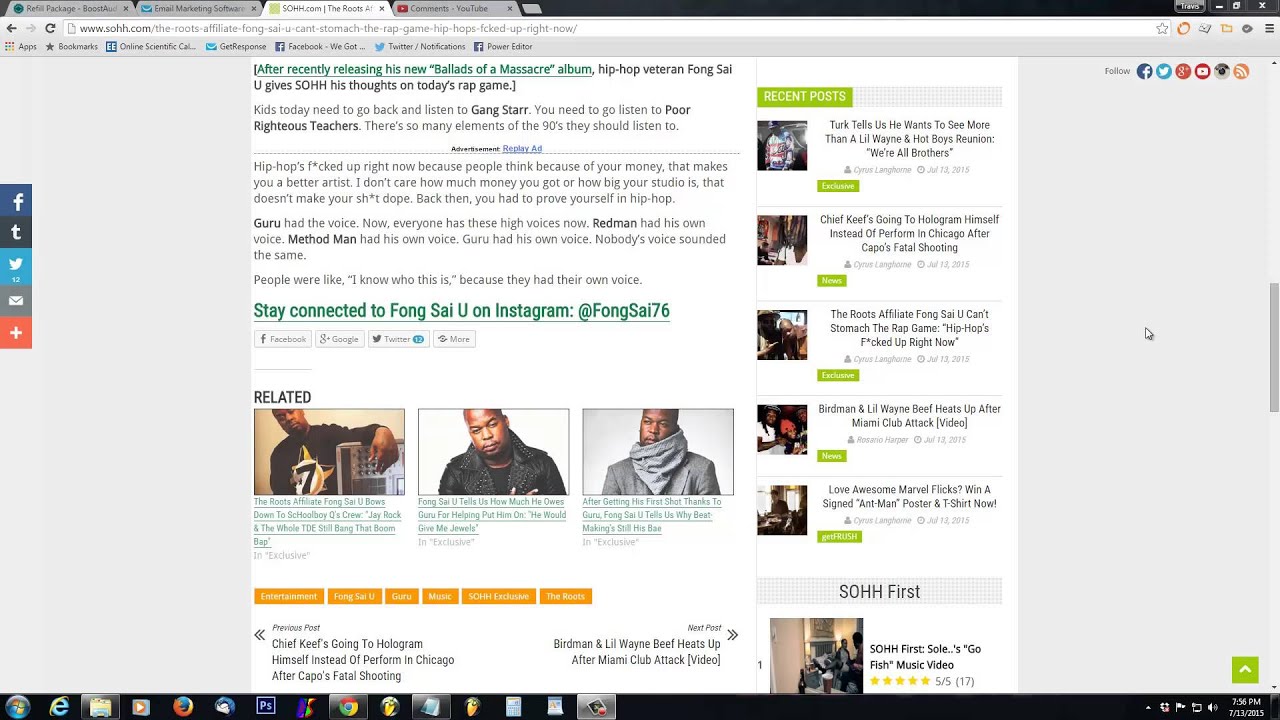Replay the advertisement via Replay Ad link
Viewport: 1280px width, 720px height.
coord(522,148)
